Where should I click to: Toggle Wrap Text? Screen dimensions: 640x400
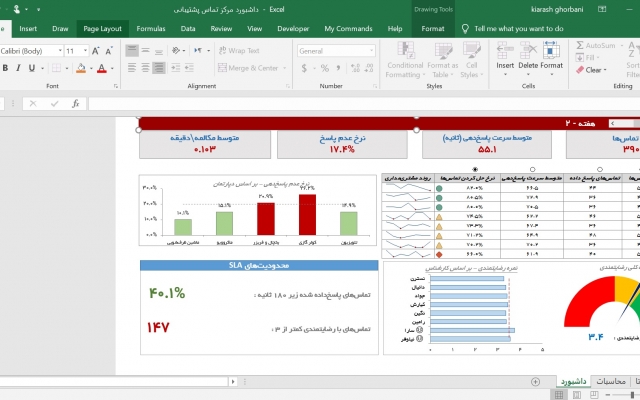tap(239, 51)
